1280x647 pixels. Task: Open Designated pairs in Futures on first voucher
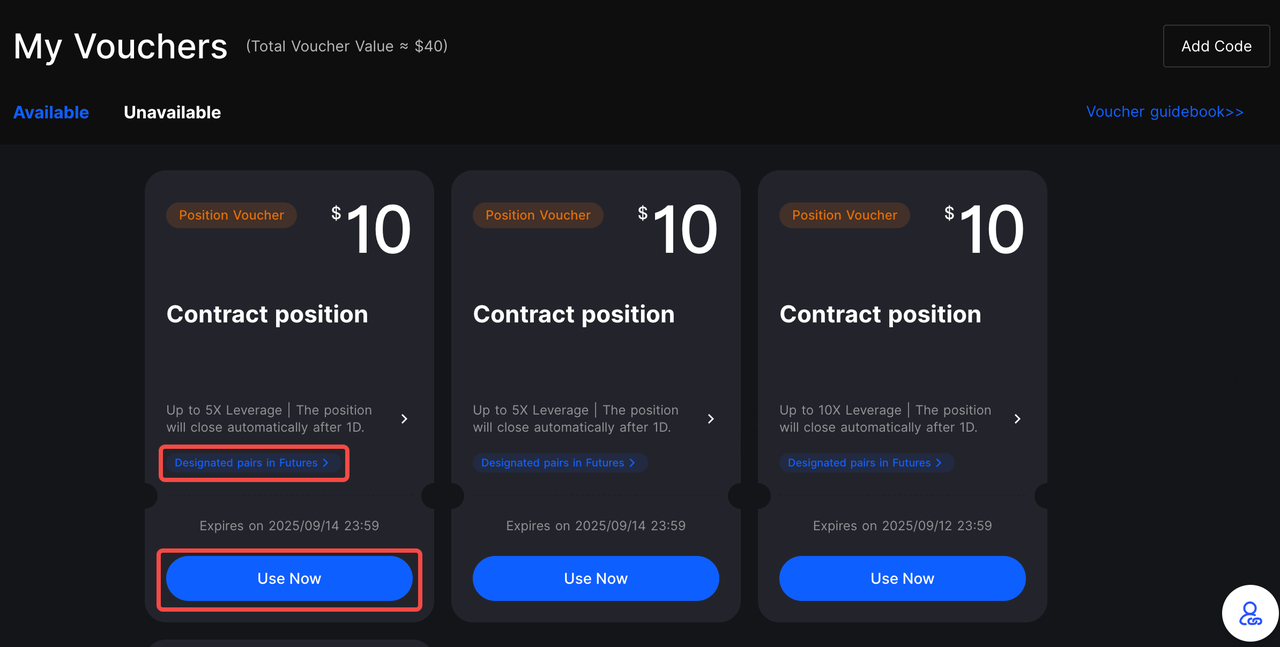pyautogui.click(x=253, y=463)
